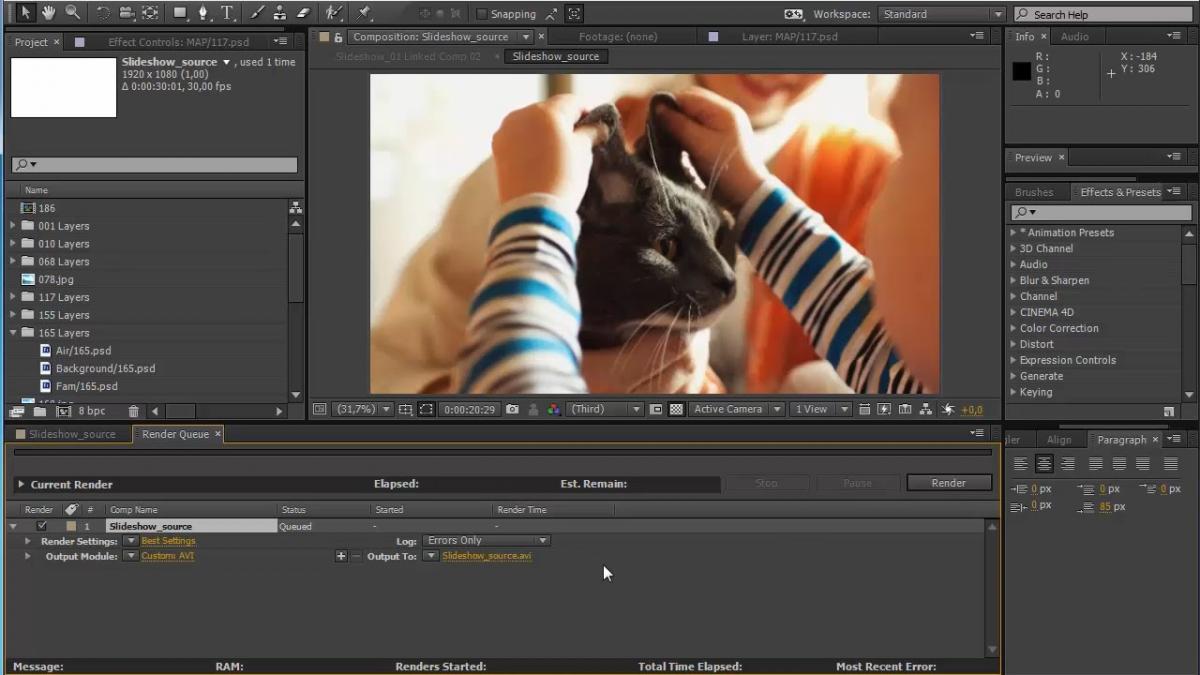Expand the Current Render details
1200x675 pixels.
(20, 484)
